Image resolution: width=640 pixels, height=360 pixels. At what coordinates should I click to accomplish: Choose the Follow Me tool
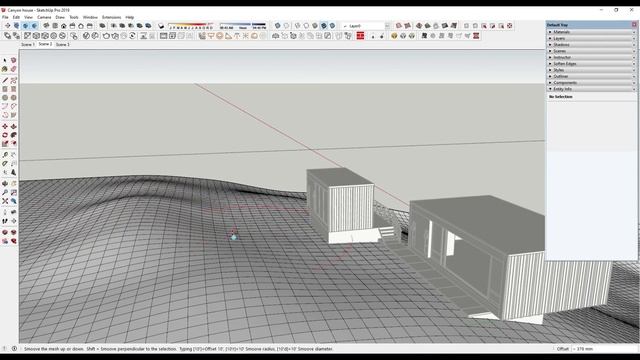pos(13,135)
